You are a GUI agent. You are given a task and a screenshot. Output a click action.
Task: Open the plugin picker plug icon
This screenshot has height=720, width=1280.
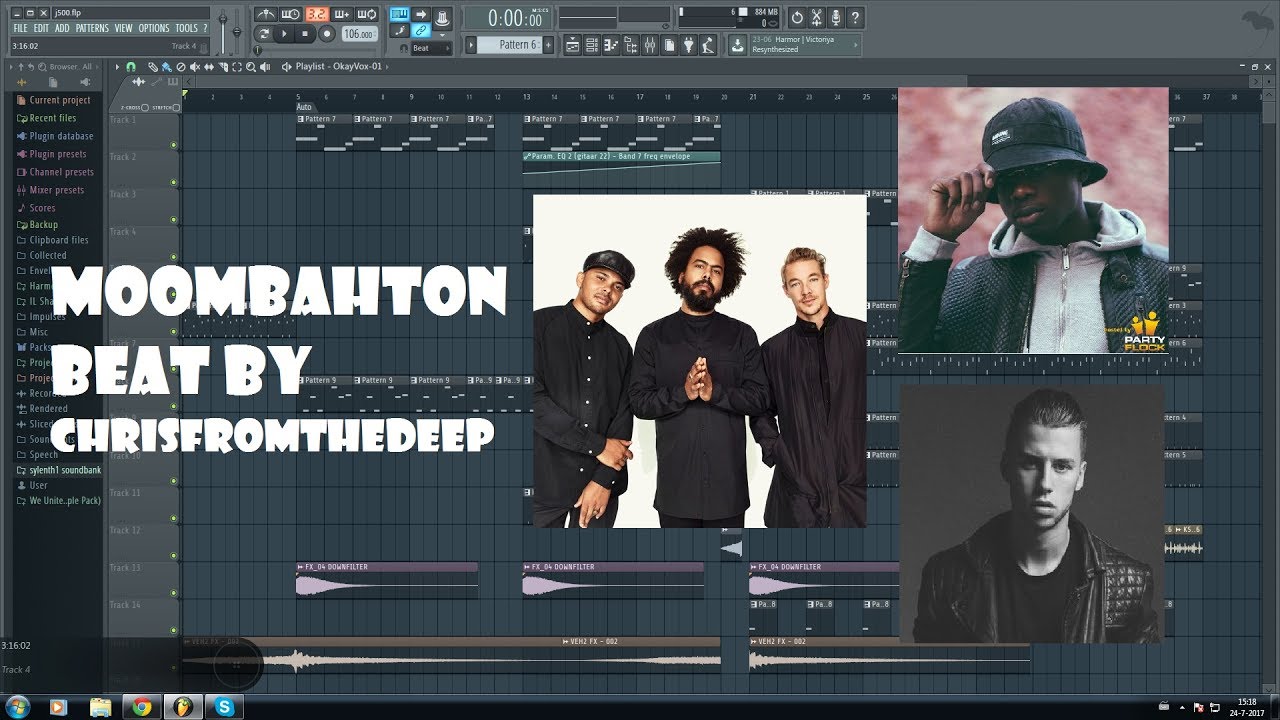pyautogui.click(x=689, y=45)
